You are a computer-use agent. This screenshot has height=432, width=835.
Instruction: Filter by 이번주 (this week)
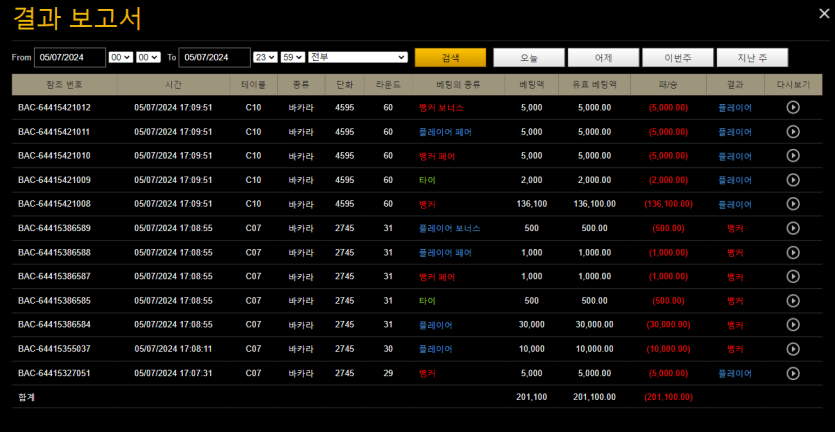tap(678, 58)
